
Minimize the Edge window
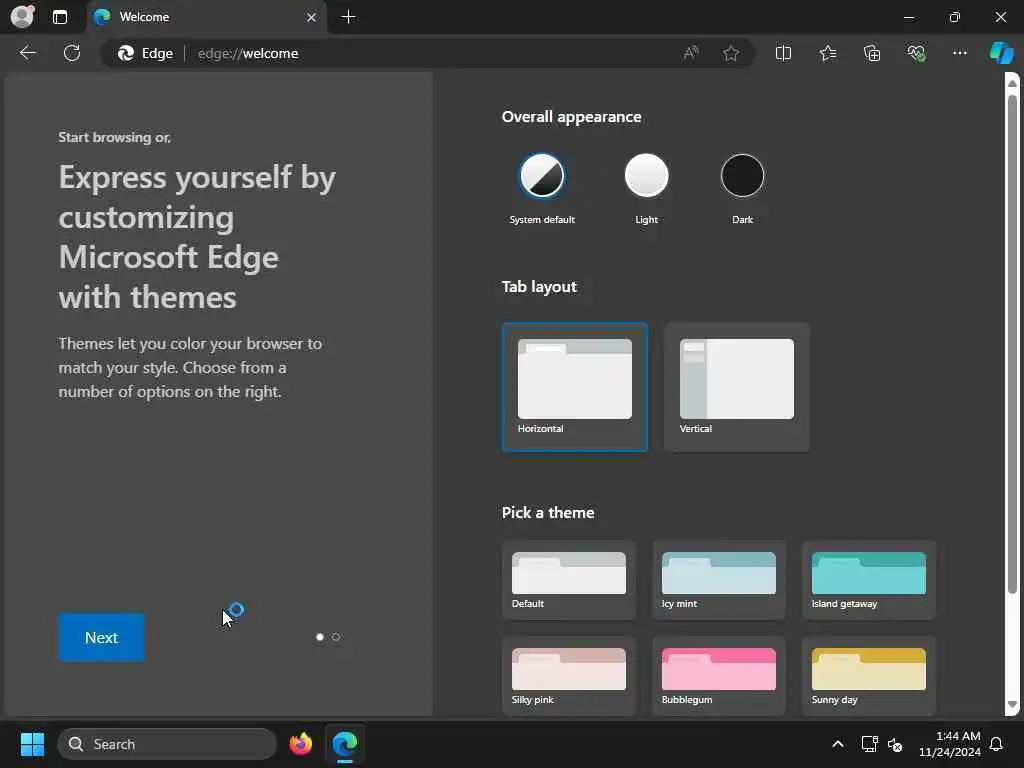click(x=908, y=17)
